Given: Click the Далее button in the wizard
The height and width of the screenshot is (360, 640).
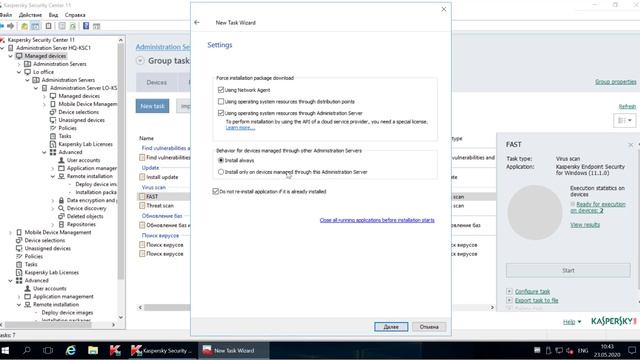Looking at the screenshot, I should click(x=391, y=327).
